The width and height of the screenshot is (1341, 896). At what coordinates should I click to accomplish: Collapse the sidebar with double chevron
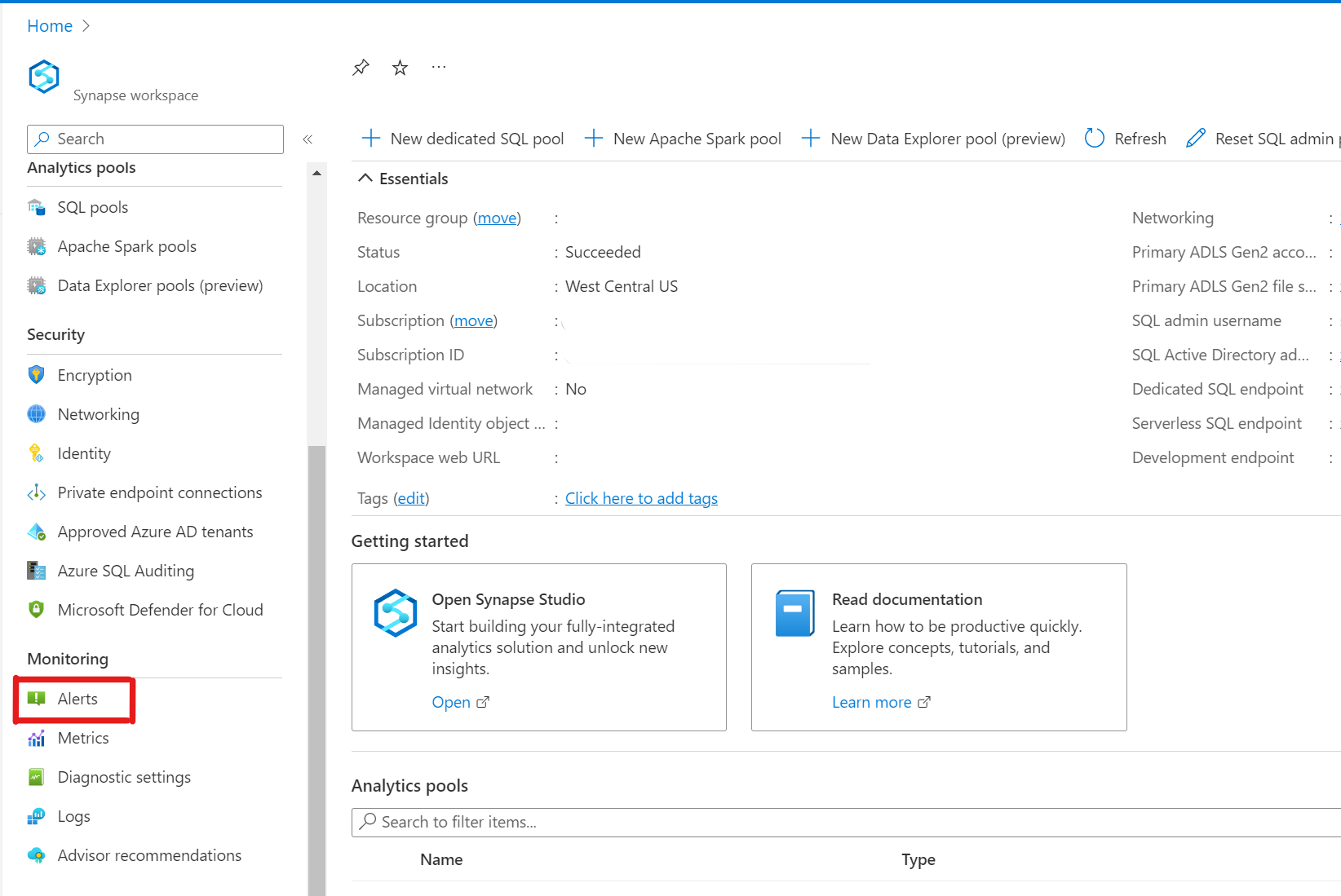[308, 139]
